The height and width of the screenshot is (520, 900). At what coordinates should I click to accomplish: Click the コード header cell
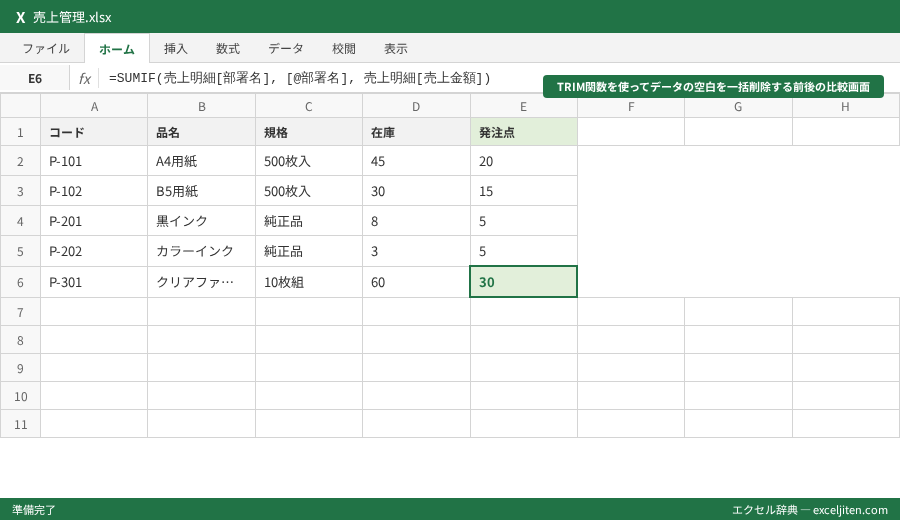pyautogui.click(x=94, y=133)
